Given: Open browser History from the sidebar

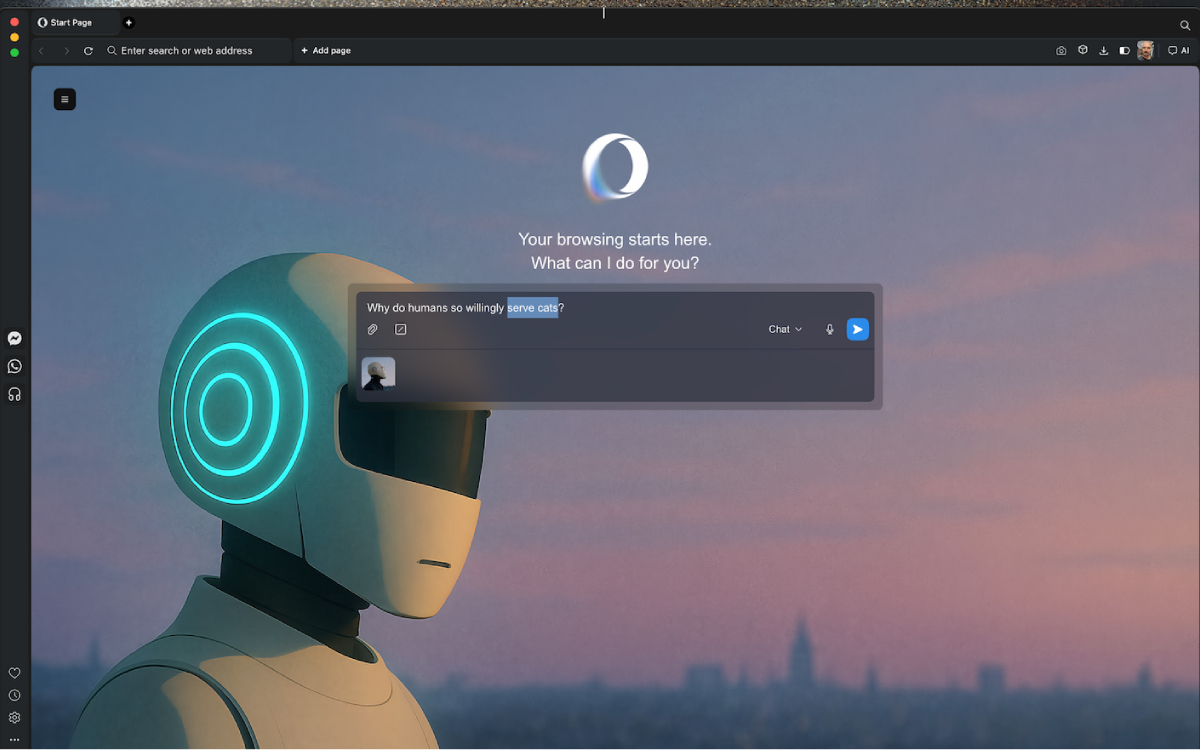Looking at the screenshot, I should click(14, 695).
